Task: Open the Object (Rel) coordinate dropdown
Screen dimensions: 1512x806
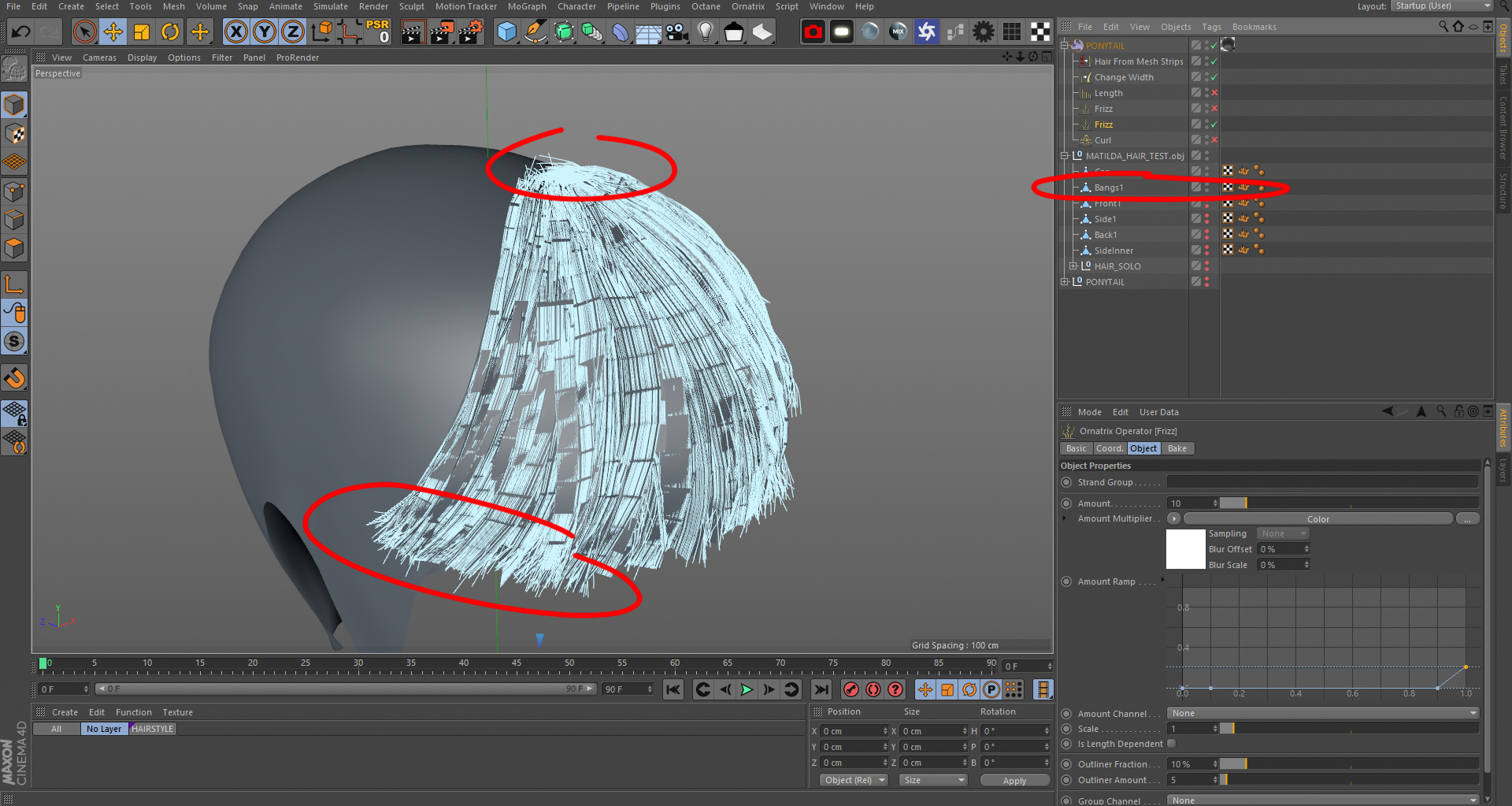Action: pos(854,780)
